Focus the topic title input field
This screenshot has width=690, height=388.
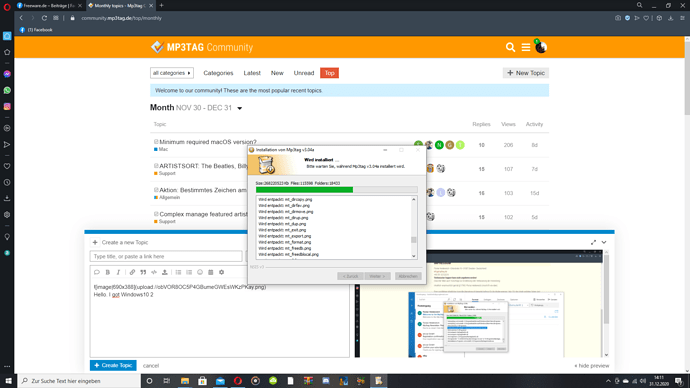(166, 256)
